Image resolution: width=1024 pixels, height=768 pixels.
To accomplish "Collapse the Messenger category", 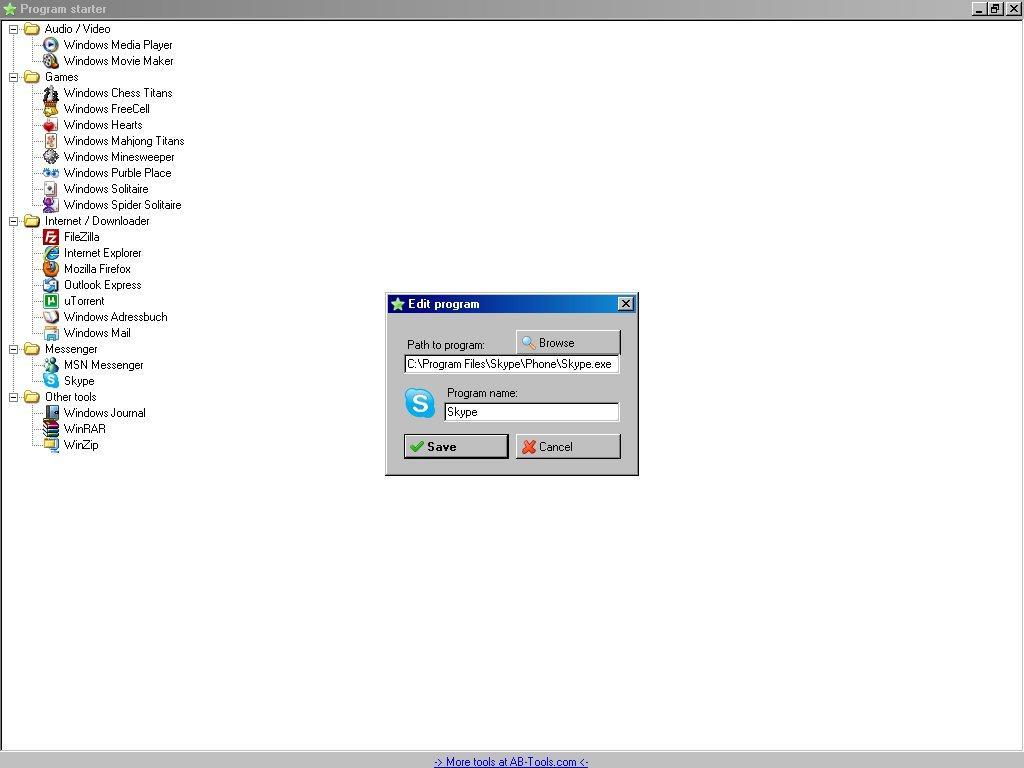I will coord(13,349).
